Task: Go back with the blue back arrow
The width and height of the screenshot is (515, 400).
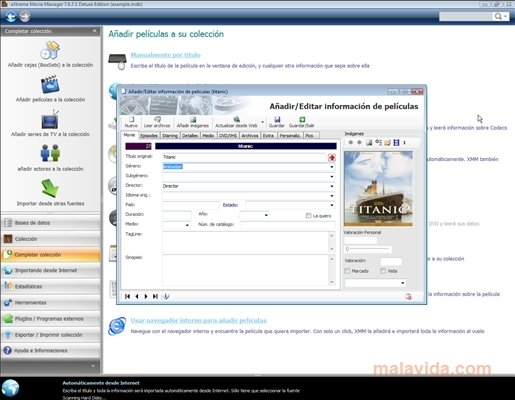Action: point(10,17)
